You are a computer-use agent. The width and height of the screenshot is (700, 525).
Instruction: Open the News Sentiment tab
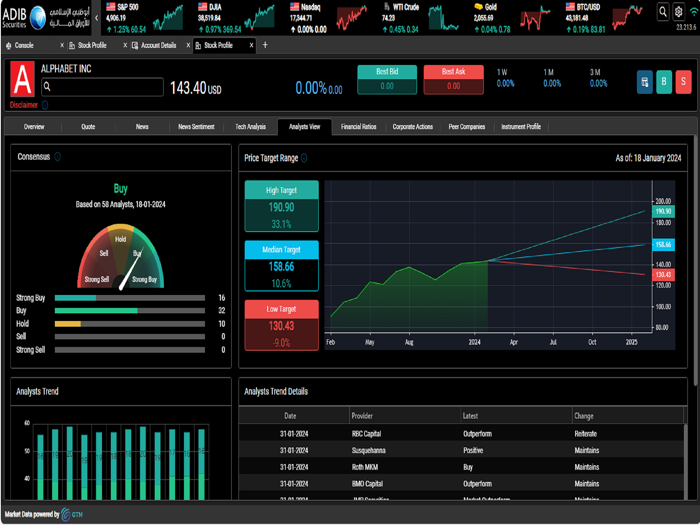(196, 127)
